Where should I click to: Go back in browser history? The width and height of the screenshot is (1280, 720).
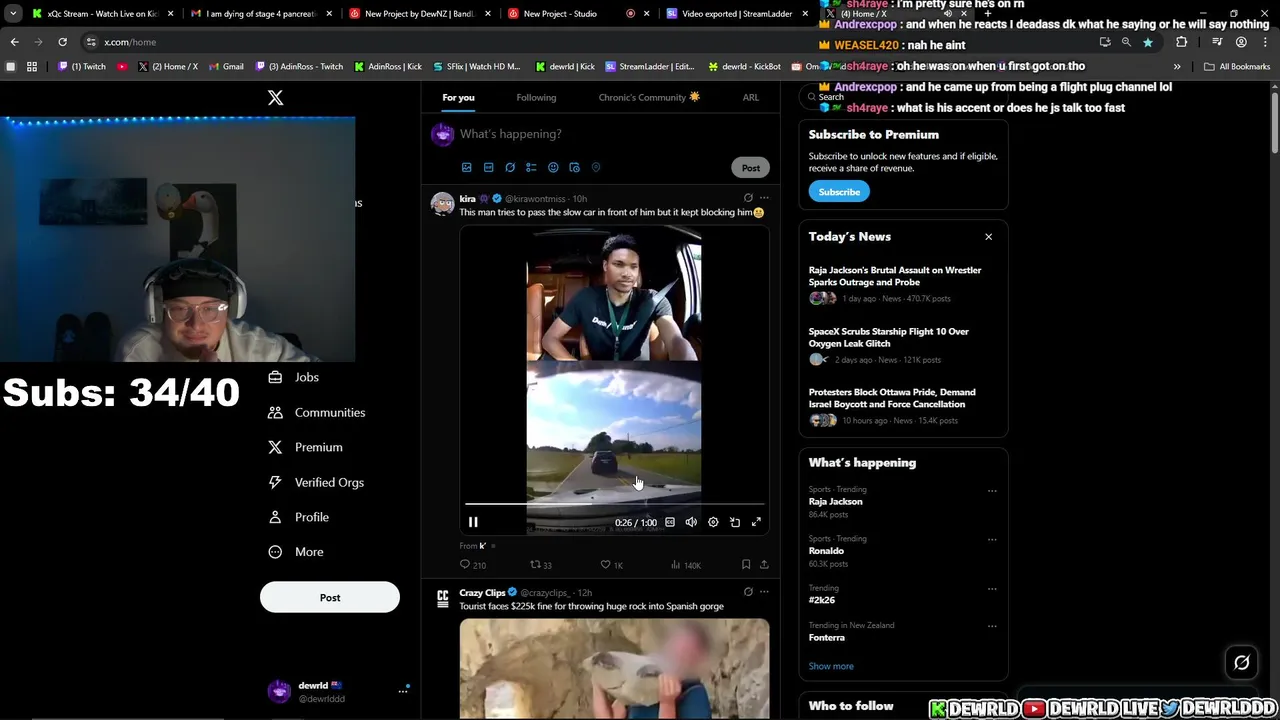click(x=14, y=42)
